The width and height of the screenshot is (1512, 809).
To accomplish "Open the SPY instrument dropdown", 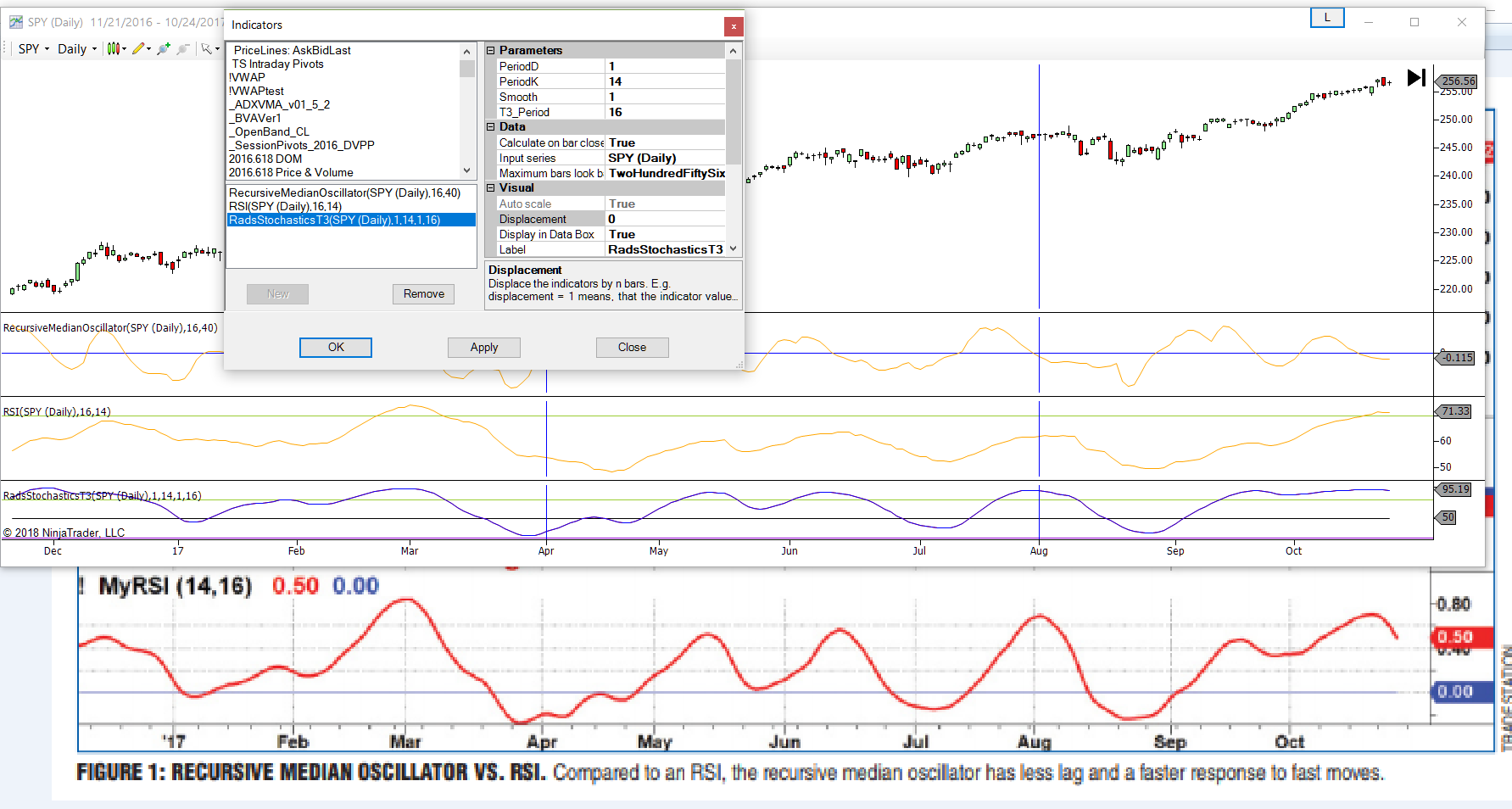I will pyautogui.click(x=34, y=49).
